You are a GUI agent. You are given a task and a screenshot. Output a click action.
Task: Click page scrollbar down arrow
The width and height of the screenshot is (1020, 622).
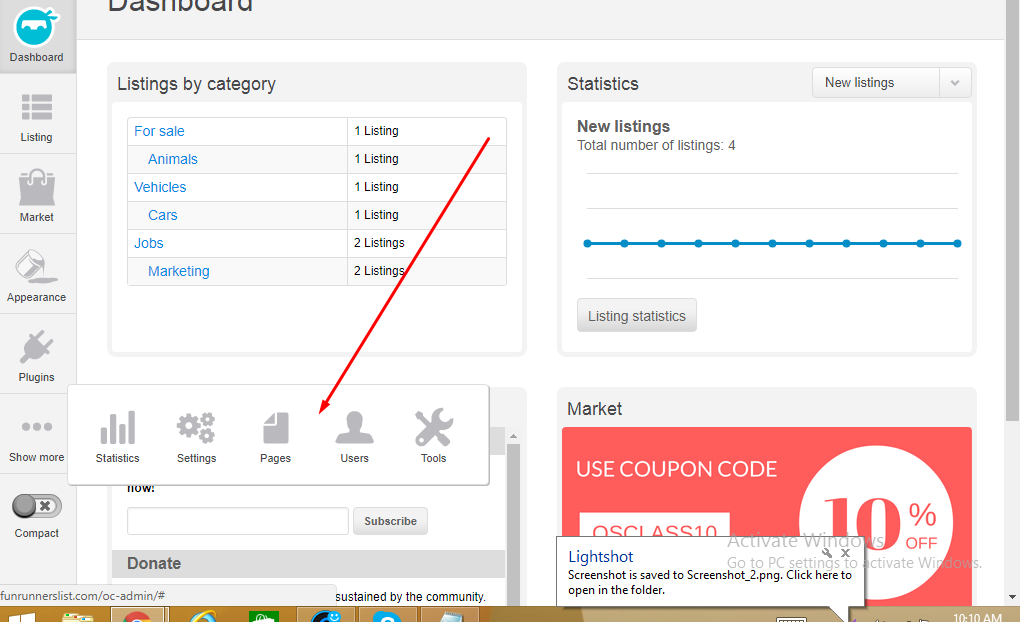1012,597
